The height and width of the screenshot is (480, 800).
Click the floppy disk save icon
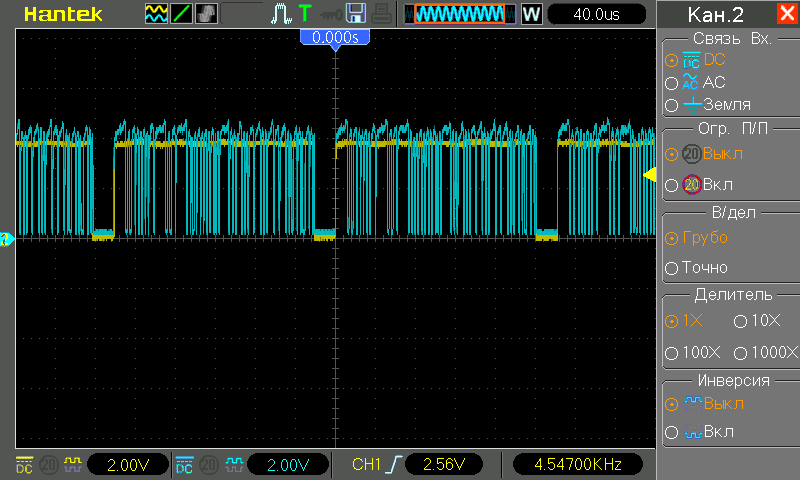[355, 13]
